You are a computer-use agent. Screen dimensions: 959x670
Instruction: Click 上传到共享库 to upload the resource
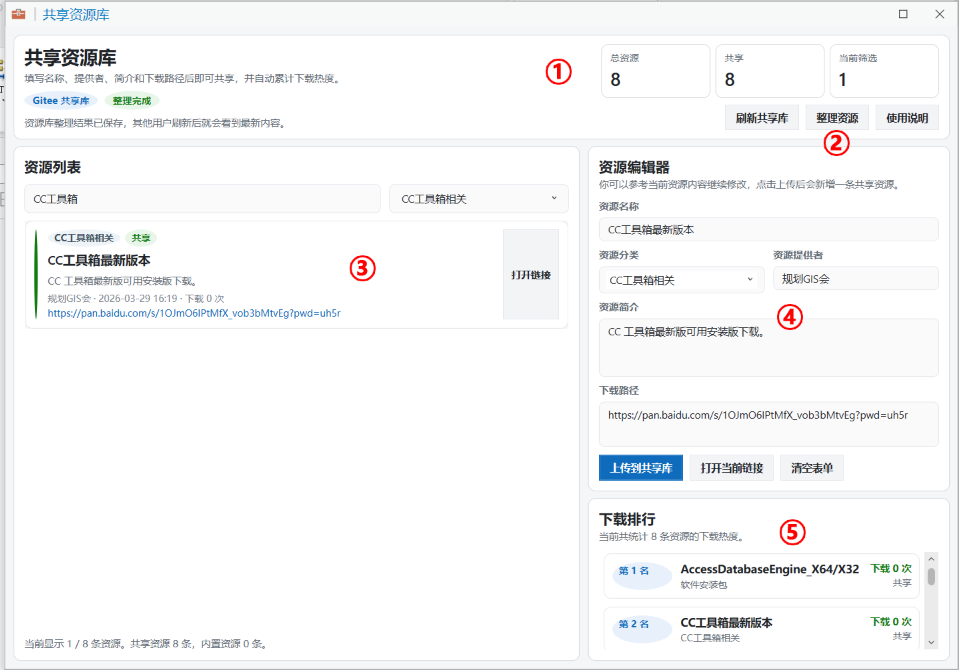(x=640, y=468)
